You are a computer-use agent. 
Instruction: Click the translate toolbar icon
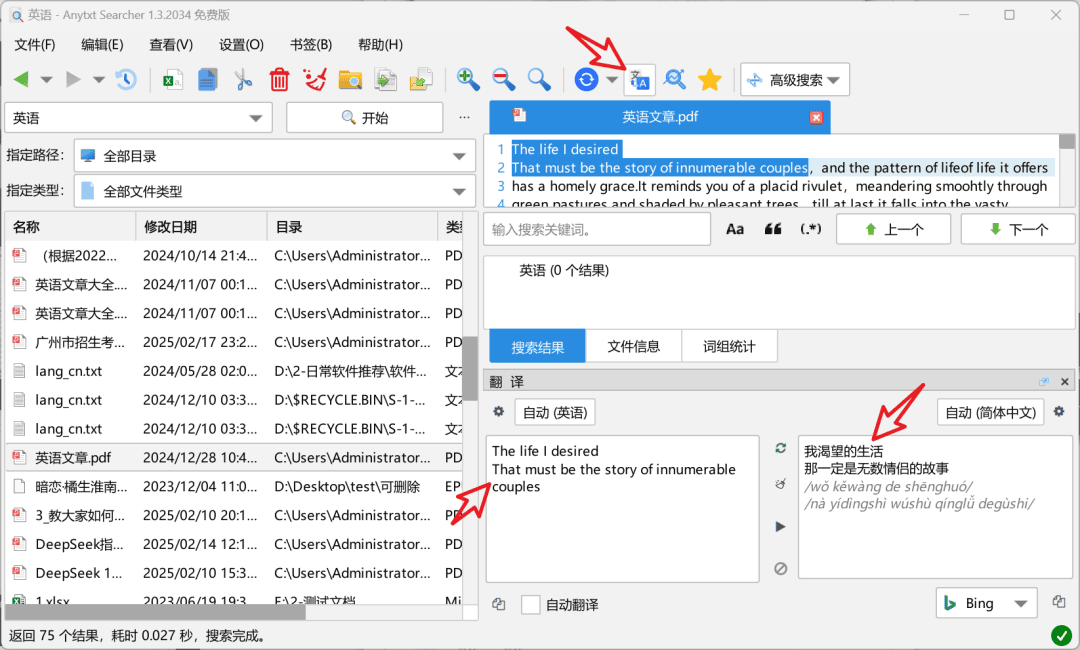click(639, 80)
